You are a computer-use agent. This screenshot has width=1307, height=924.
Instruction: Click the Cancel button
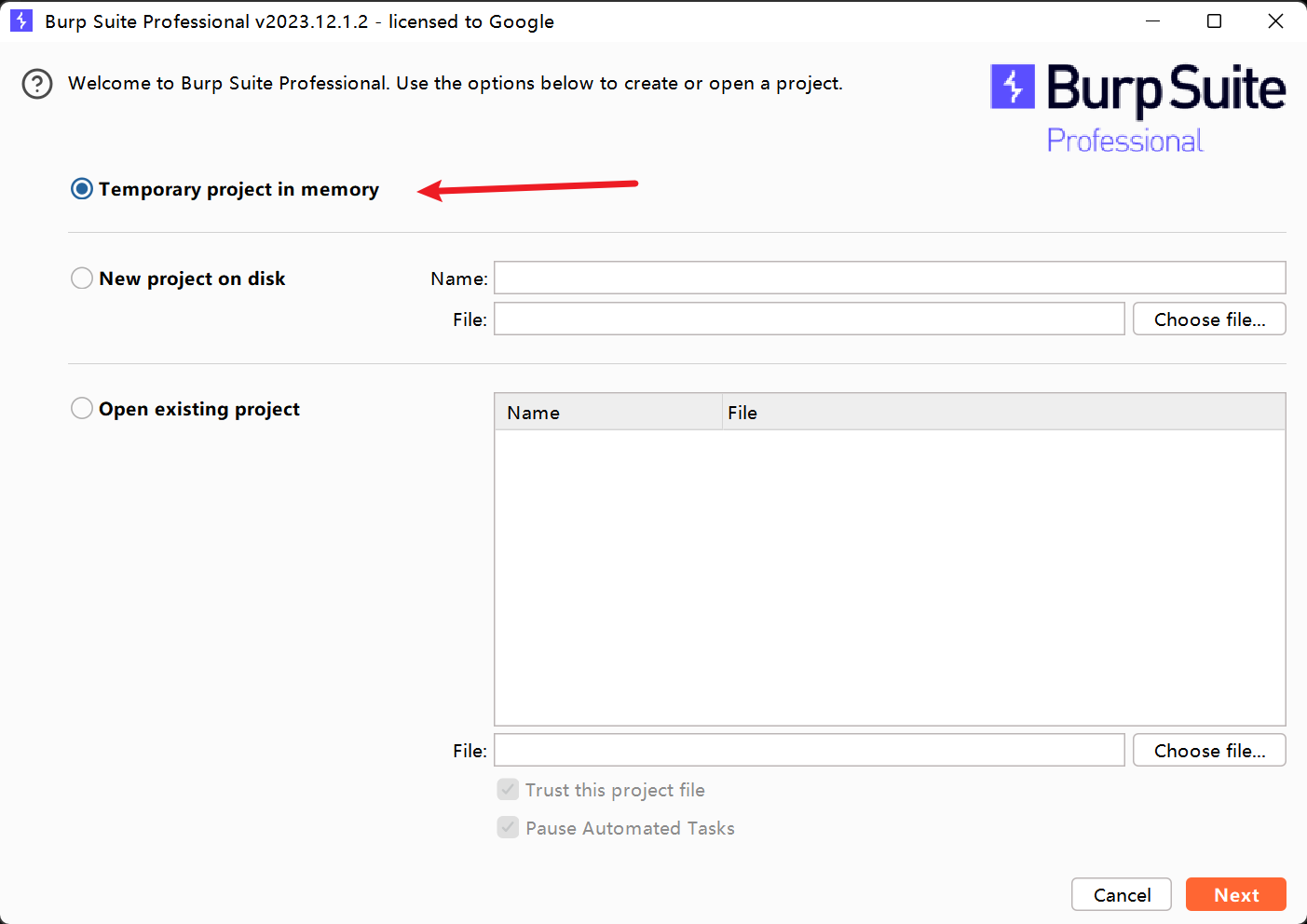(x=1122, y=894)
